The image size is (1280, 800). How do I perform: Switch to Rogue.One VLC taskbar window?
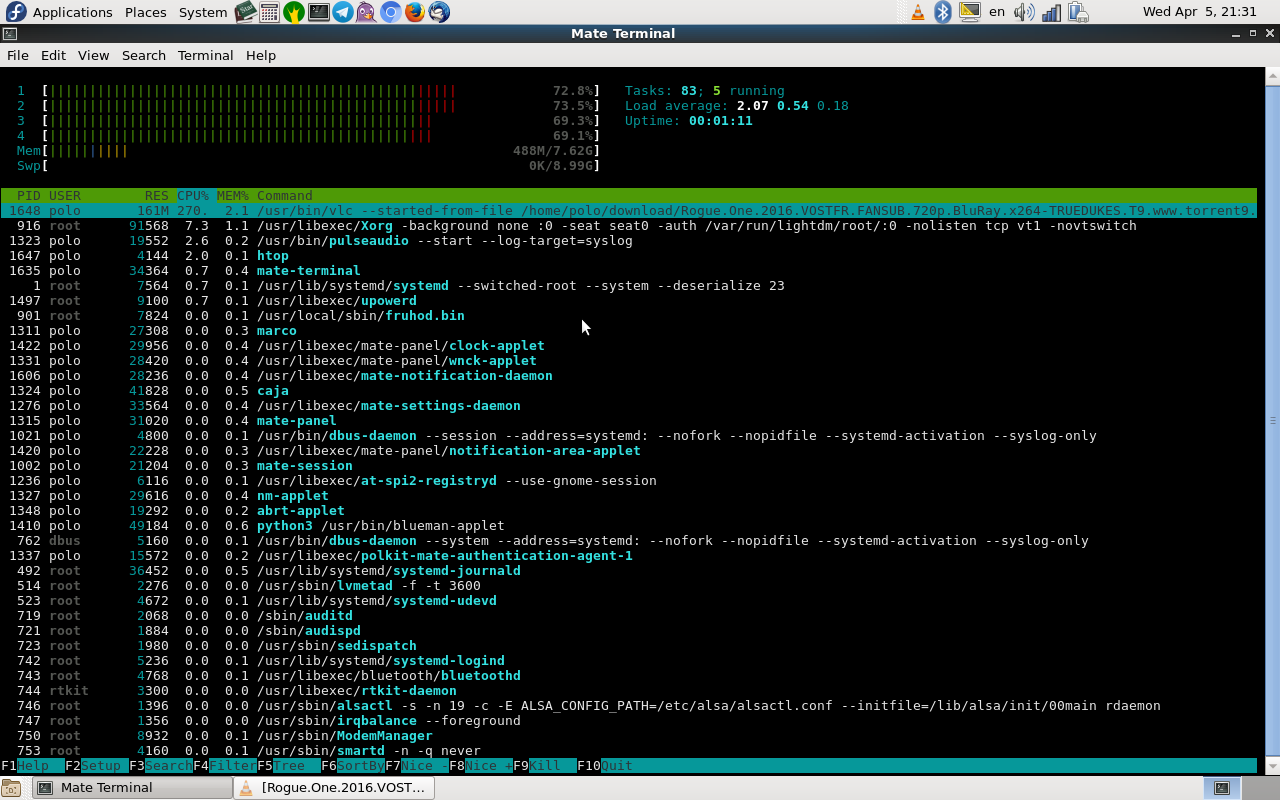pos(334,788)
